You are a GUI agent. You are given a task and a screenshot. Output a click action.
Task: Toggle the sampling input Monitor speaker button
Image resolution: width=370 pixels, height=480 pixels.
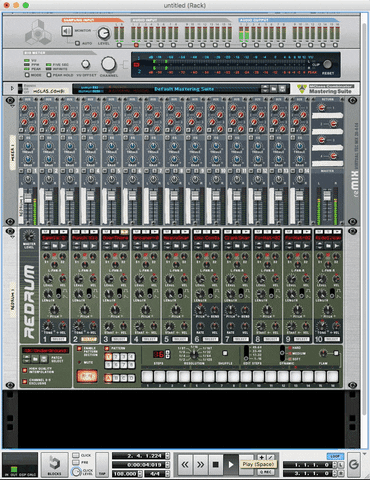(67, 31)
